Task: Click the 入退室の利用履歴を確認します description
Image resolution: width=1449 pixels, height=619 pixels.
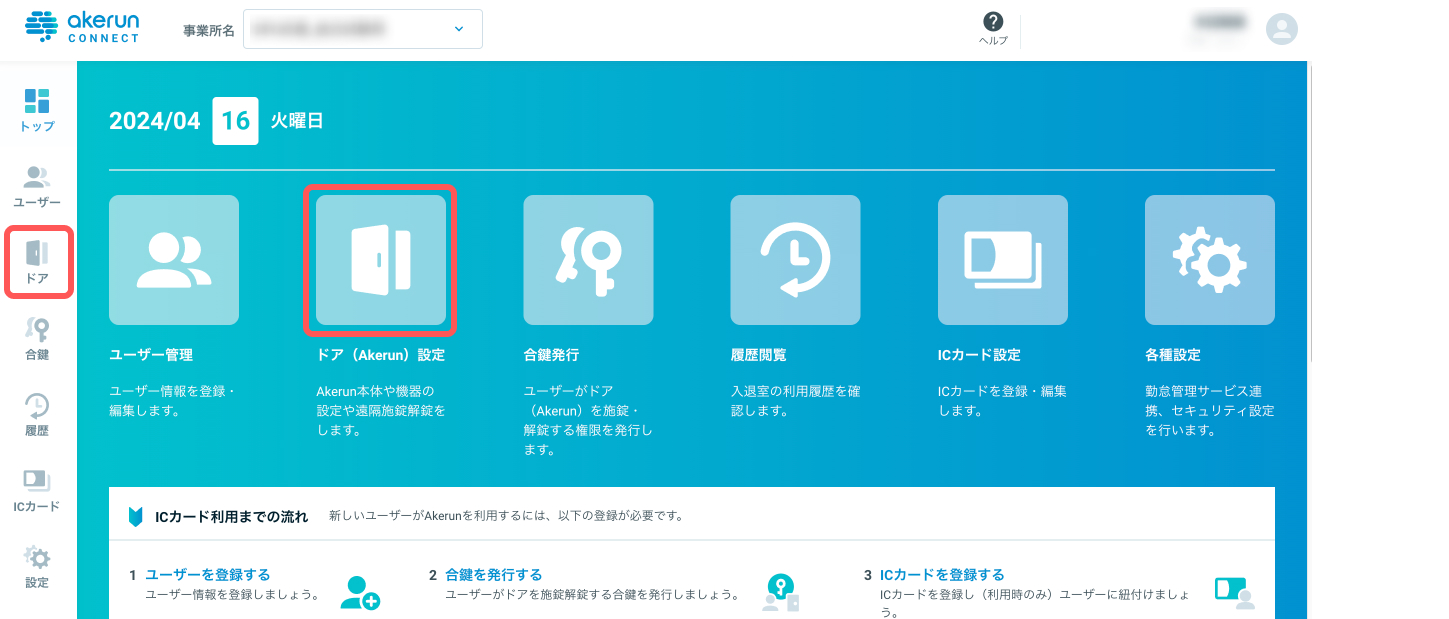Action: 795,400
